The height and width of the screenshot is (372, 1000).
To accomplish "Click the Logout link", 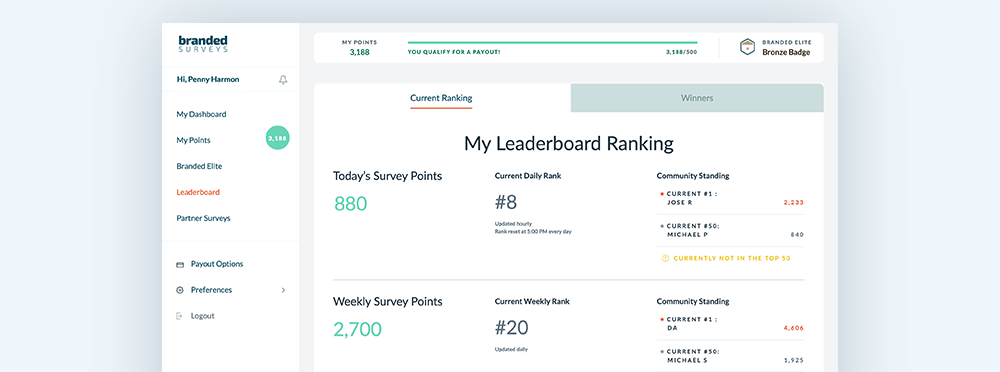I will pyautogui.click(x=202, y=316).
